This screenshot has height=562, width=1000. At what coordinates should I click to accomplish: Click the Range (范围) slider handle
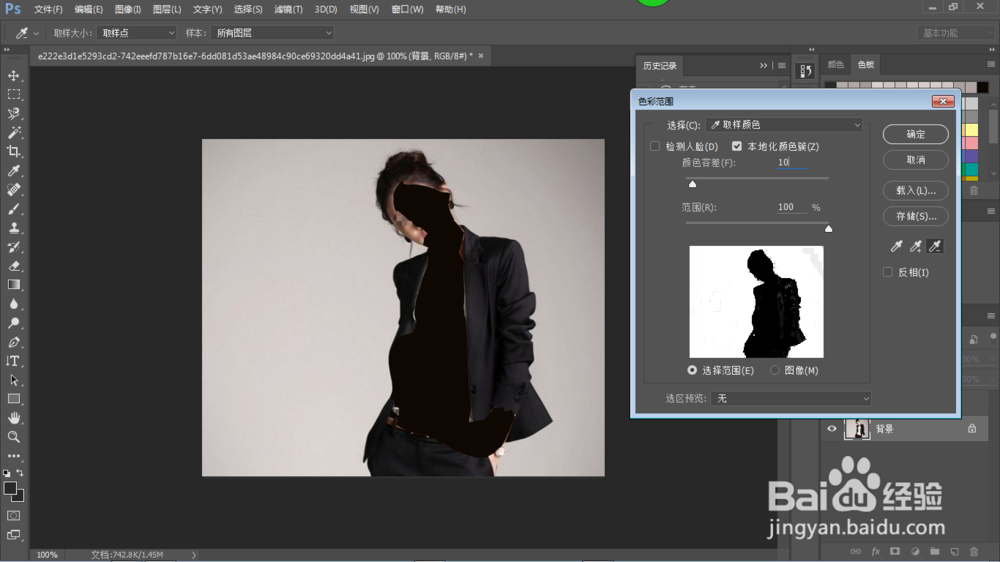click(828, 228)
